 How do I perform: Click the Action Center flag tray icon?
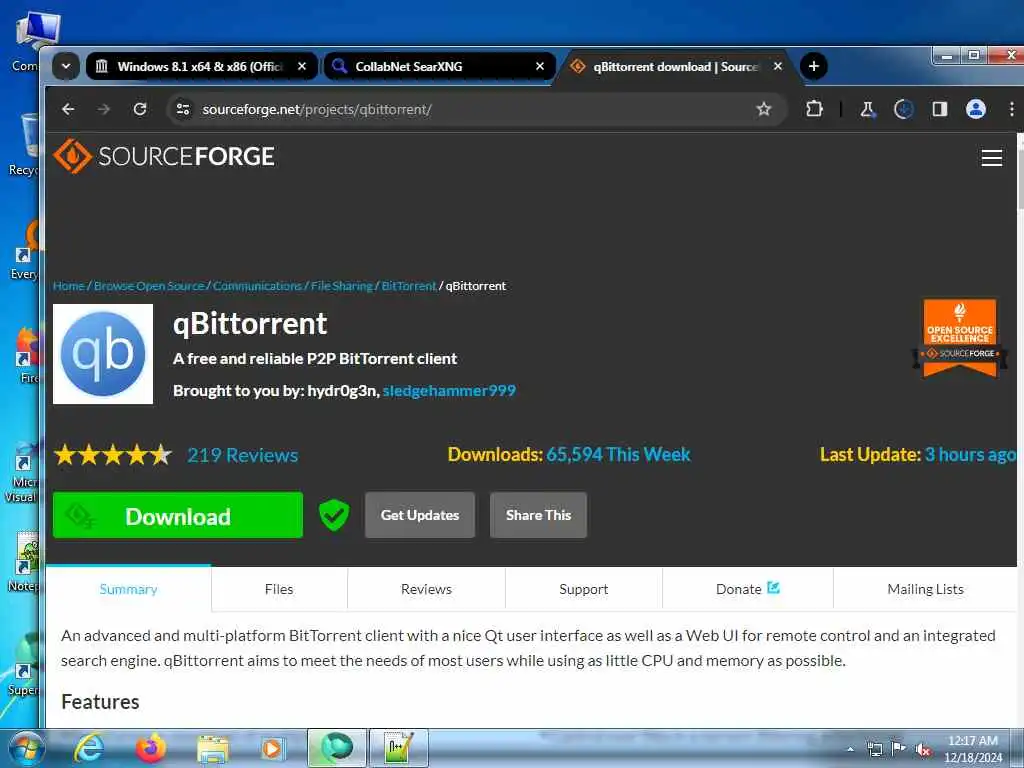(x=899, y=750)
